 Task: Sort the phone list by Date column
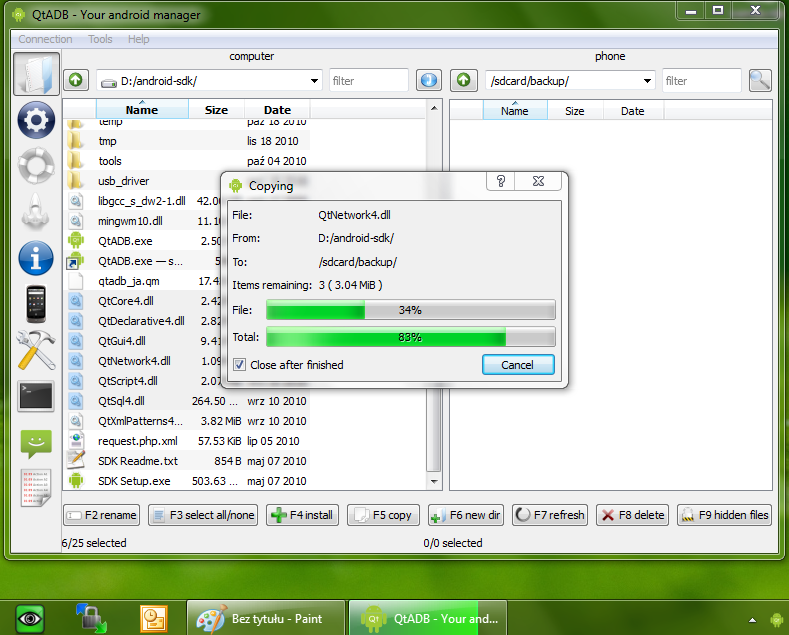click(x=633, y=110)
